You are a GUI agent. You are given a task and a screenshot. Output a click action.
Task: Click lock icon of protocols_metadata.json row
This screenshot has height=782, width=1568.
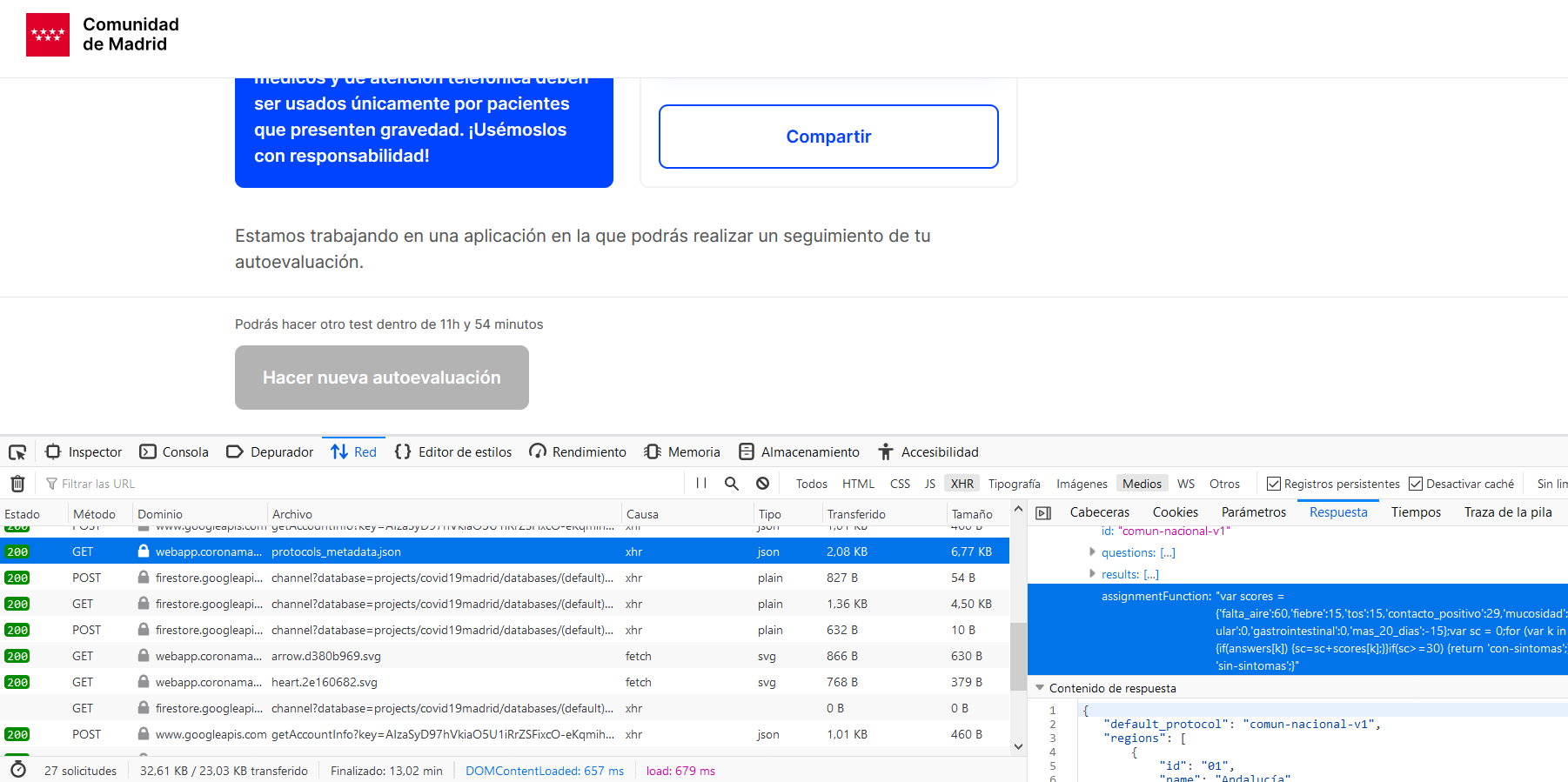[x=144, y=551]
